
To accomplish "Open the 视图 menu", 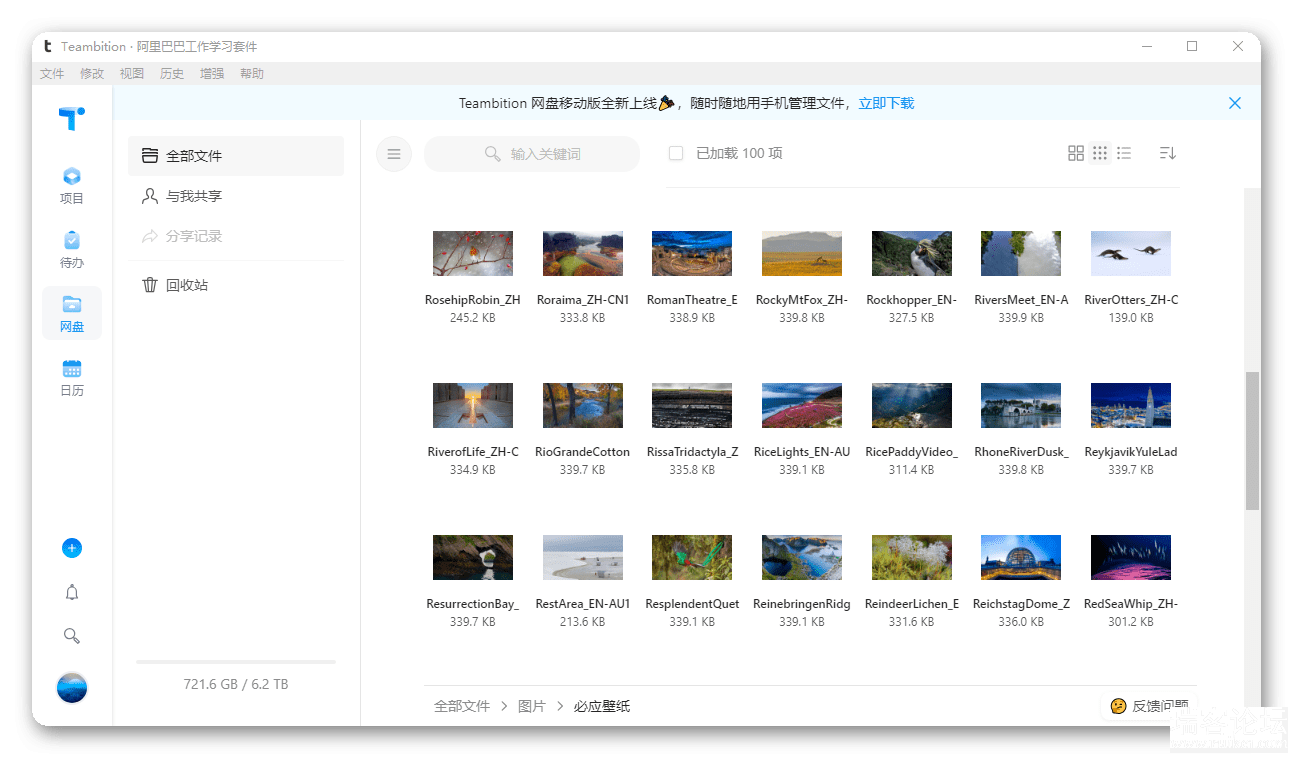I will [x=132, y=74].
